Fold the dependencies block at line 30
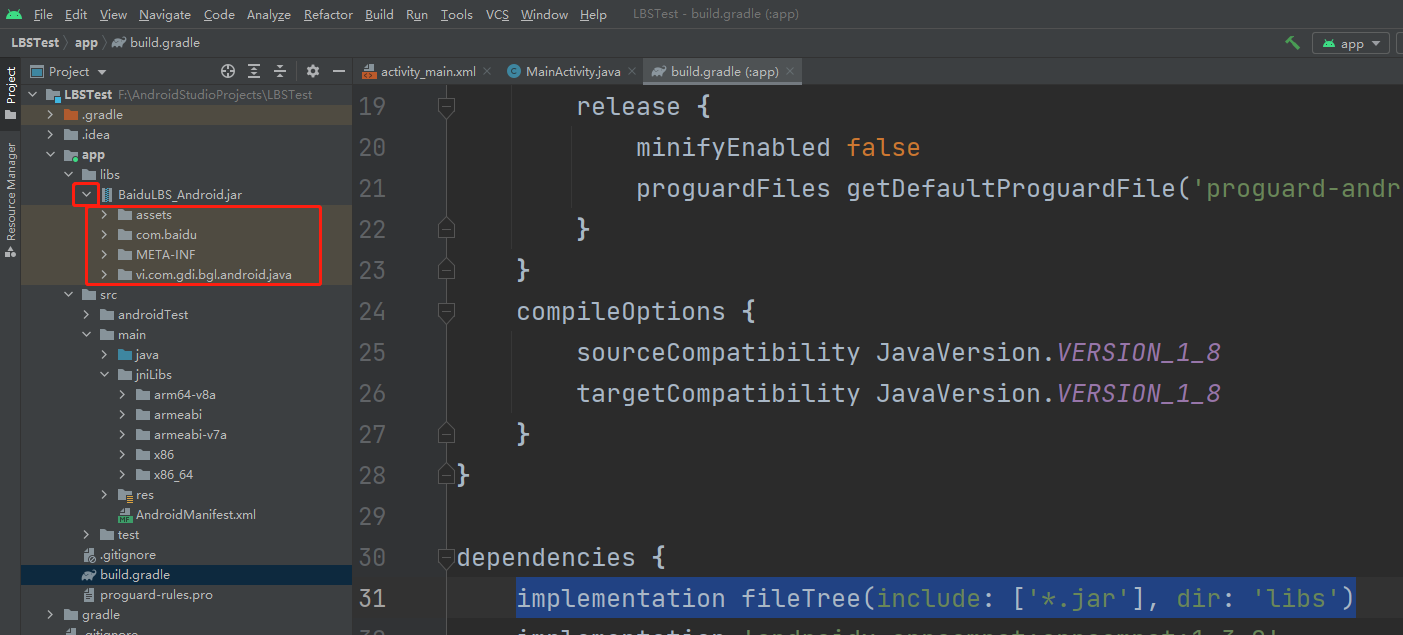The height and width of the screenshot is (635, 1403). (x=446, y=557)
